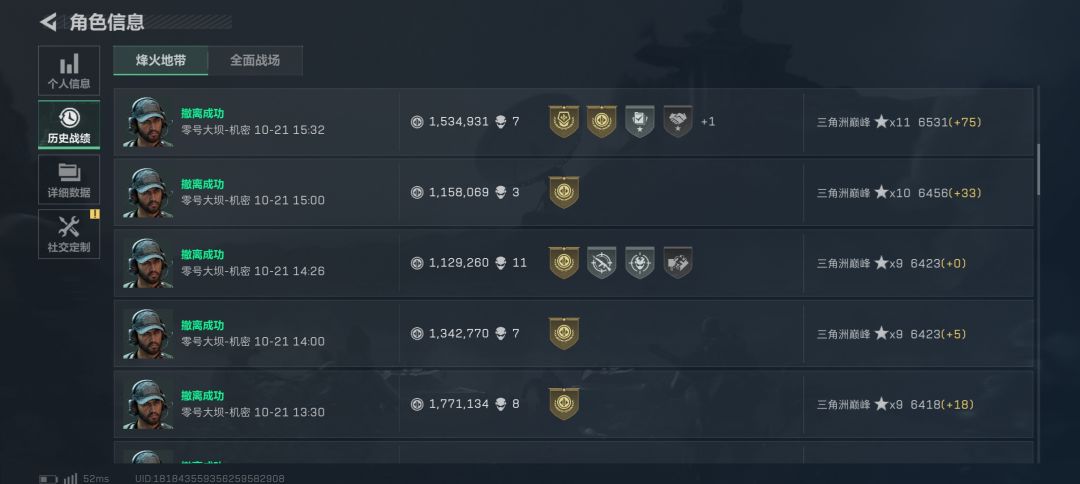Image resolution: width=1080 pixels, height=484 pixels.
Task: Click the rank score 6531(+75) entry
Action: click(945, 122)
